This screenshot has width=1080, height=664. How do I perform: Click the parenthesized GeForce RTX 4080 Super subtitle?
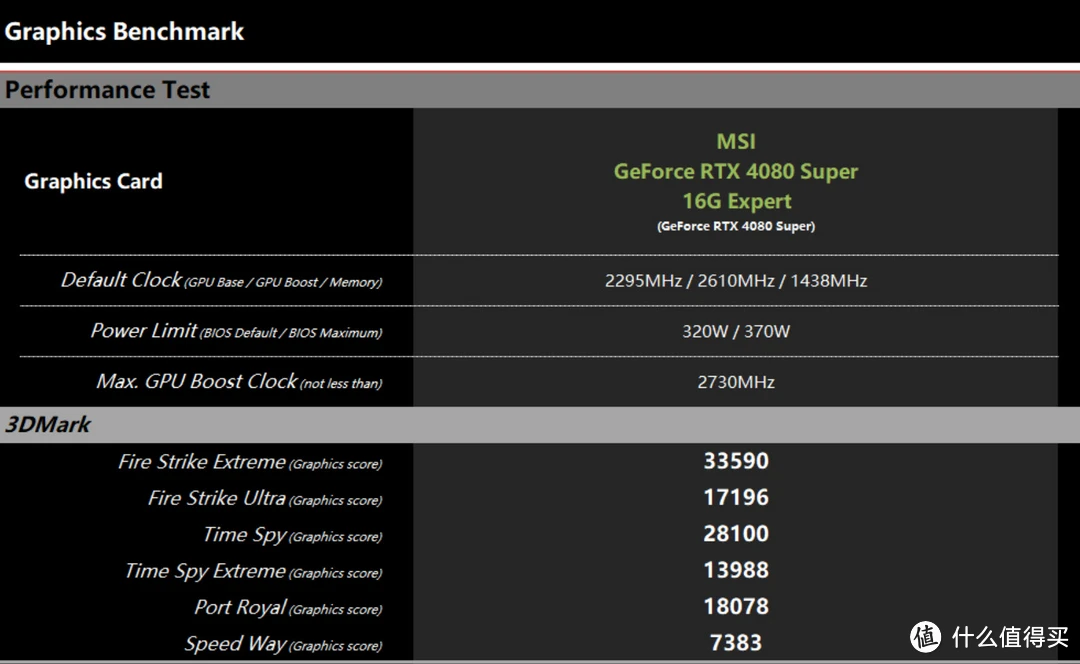click(736, 226)
